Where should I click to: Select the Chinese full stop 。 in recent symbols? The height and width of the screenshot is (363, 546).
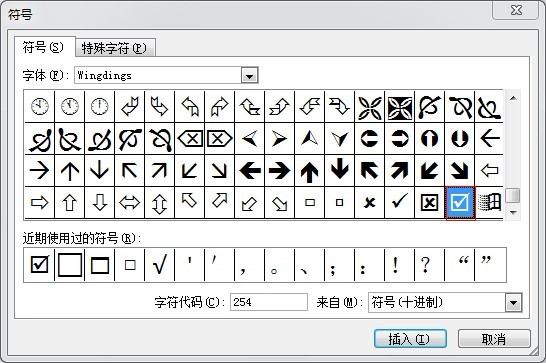(x=280, y=265)
